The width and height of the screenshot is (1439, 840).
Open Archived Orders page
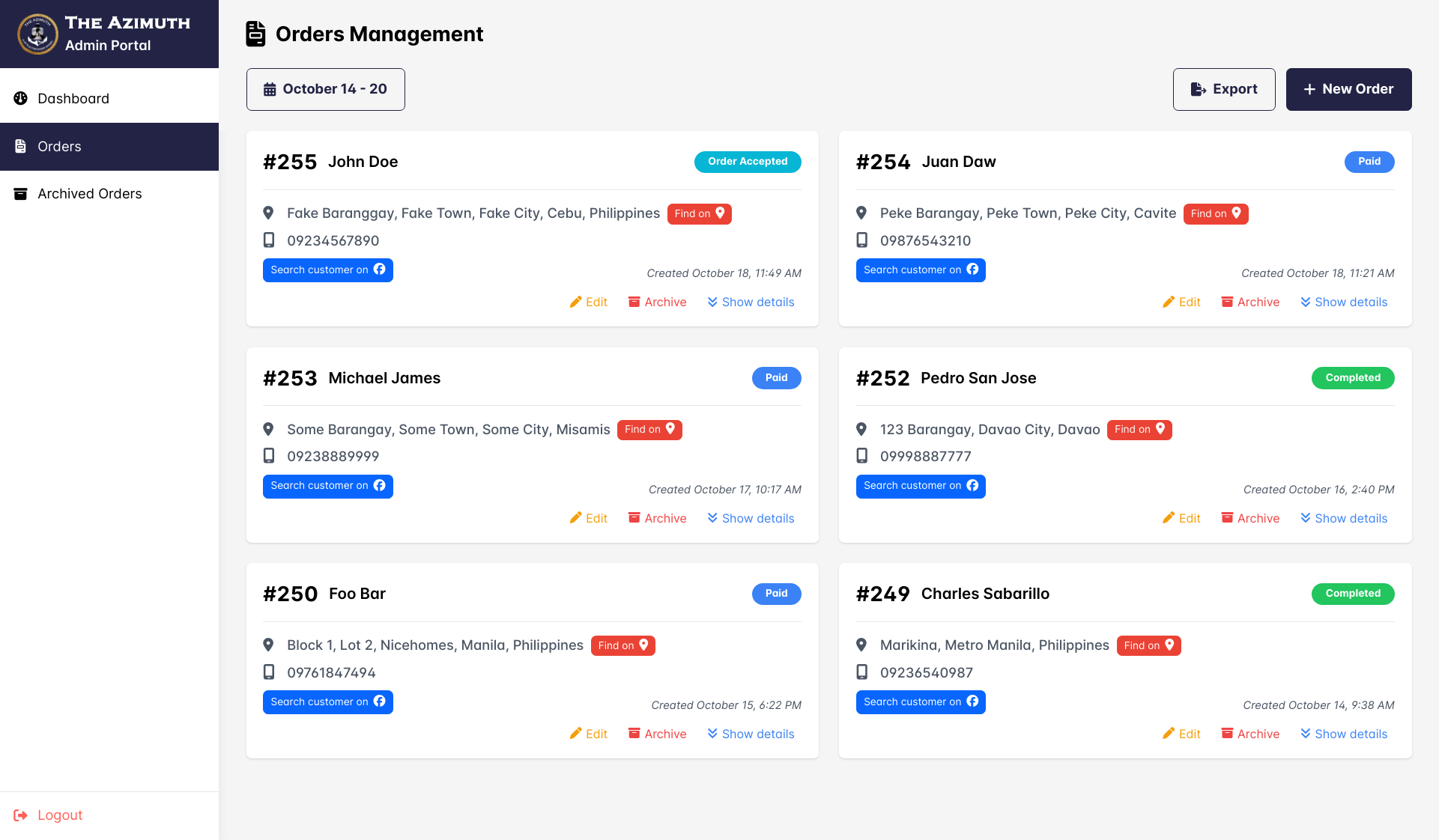click(89, 194)
